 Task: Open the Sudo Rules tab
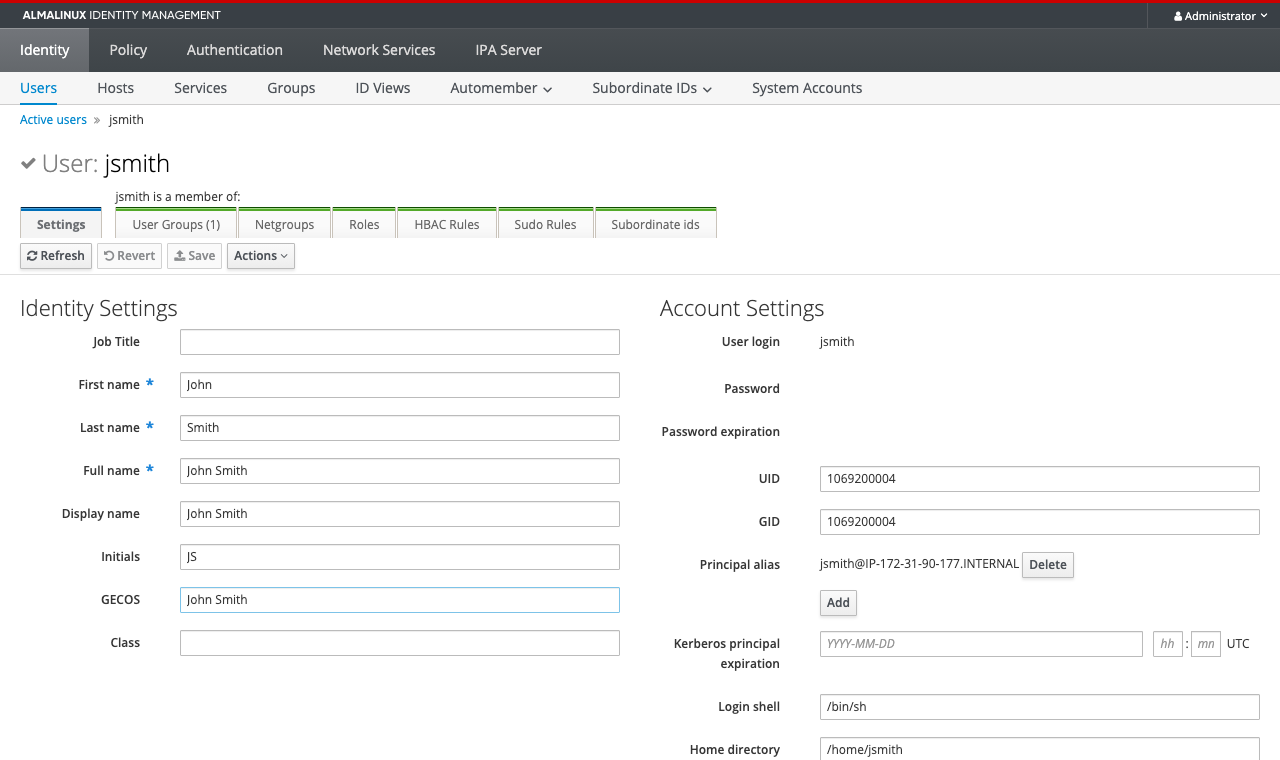[x=546, y=224]
